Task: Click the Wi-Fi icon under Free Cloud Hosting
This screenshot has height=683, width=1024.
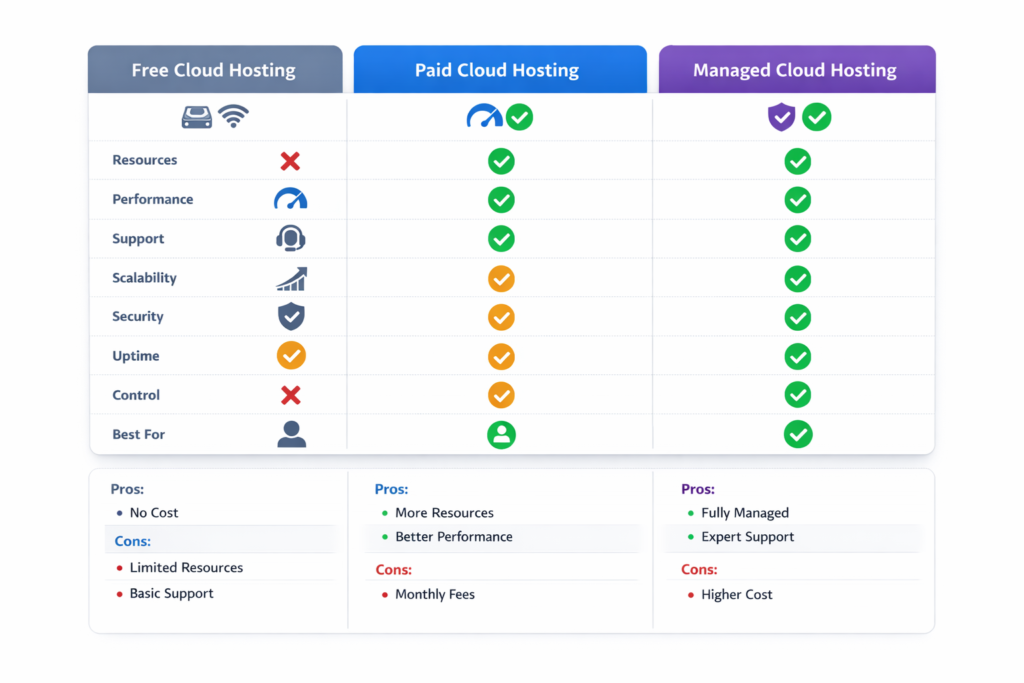Action: (234, 117)
